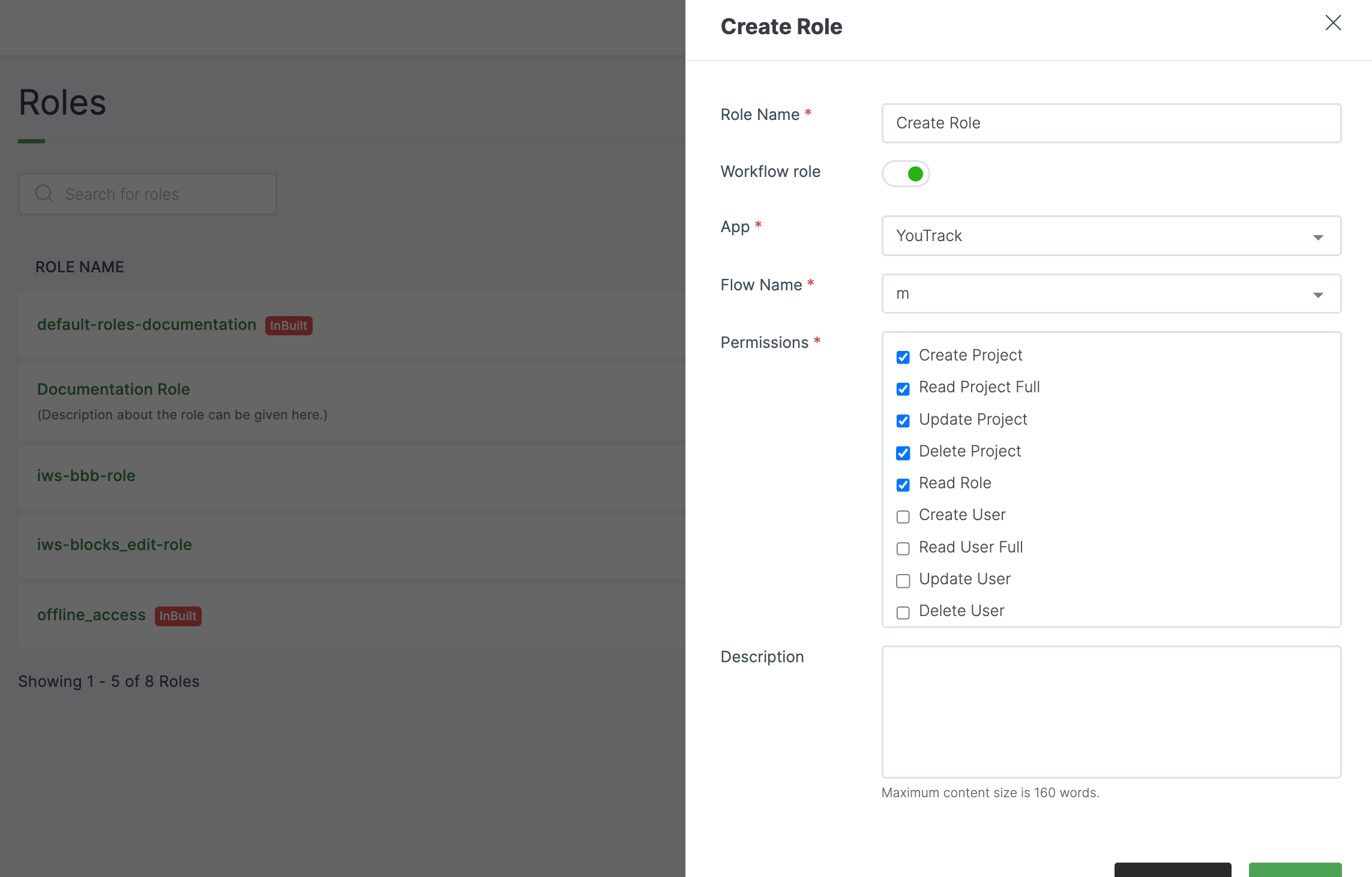Uncheck the Read Project Full permission
The image size is (1372, 877).
903,389
